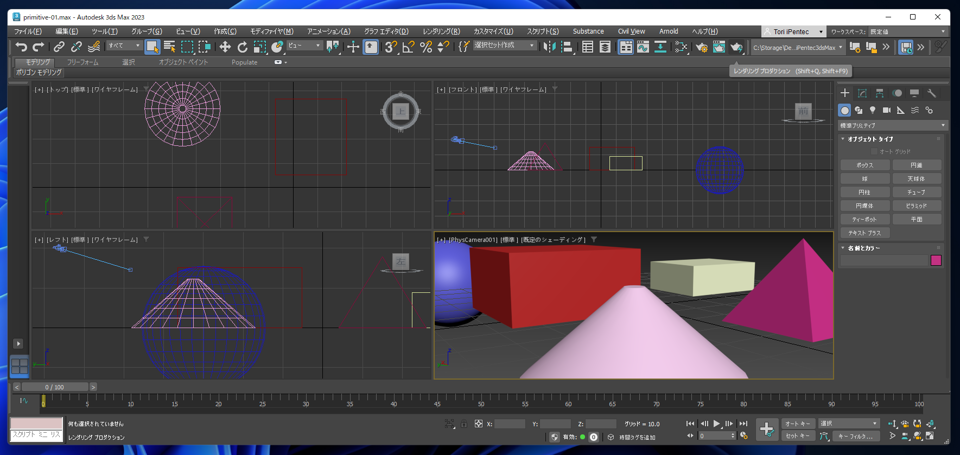Toggle Angle Snap
Screen dimensions: 960x455
pyautogui.click(x=409, y=47)
